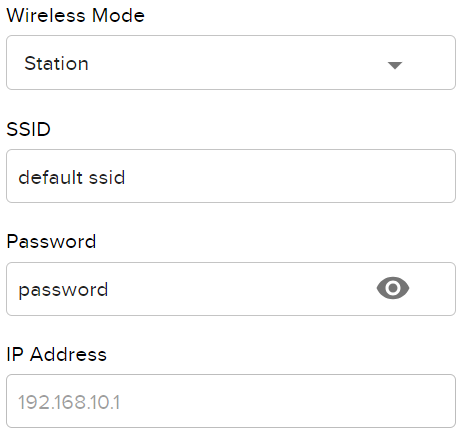Place cursor in the 'password' text value
Image resolution: width=462 pixels, height=436 pixels.
63,290
